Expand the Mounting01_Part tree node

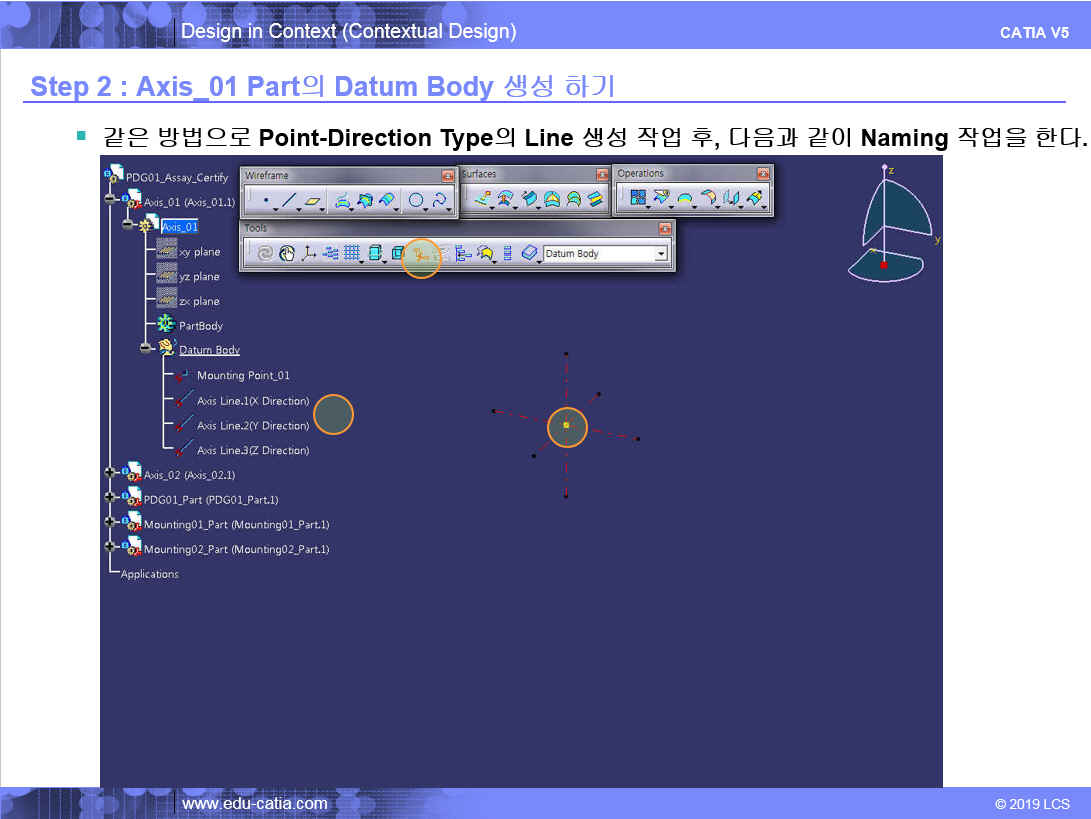point(110,523)
